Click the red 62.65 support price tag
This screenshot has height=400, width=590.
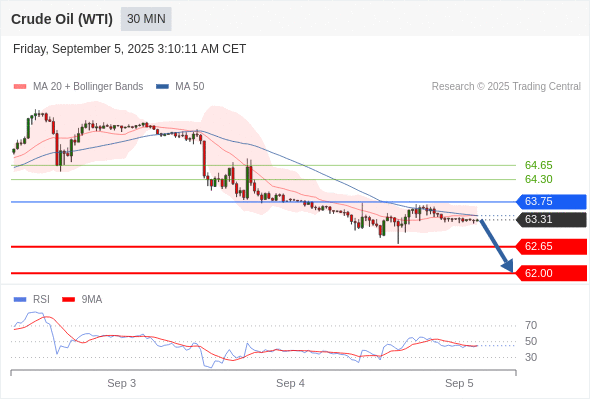point(551,246)
